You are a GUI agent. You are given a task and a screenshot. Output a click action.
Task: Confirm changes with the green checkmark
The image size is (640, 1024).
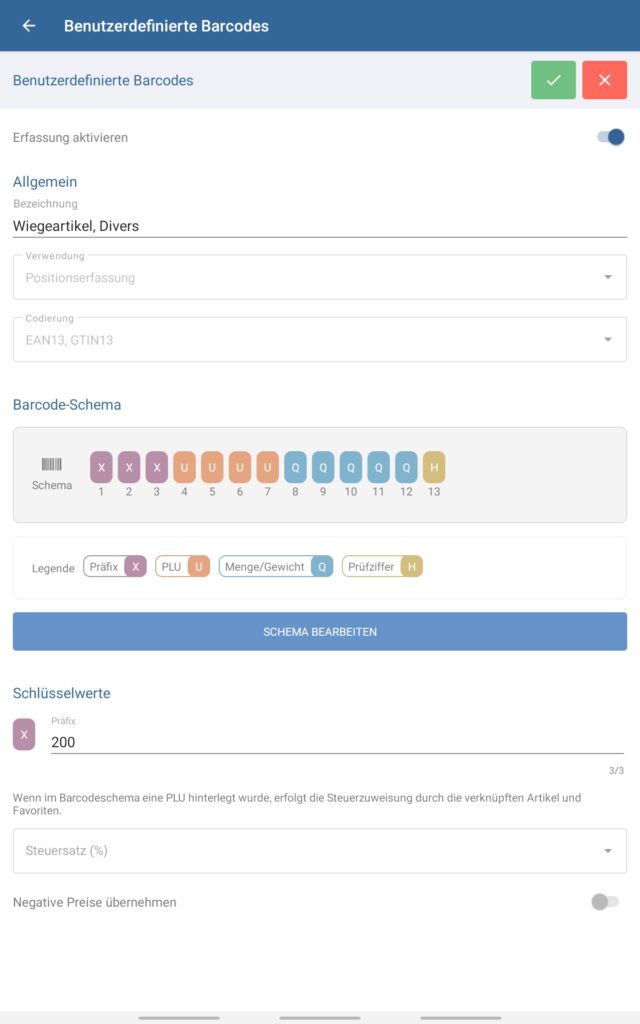(x=553, y=80)
